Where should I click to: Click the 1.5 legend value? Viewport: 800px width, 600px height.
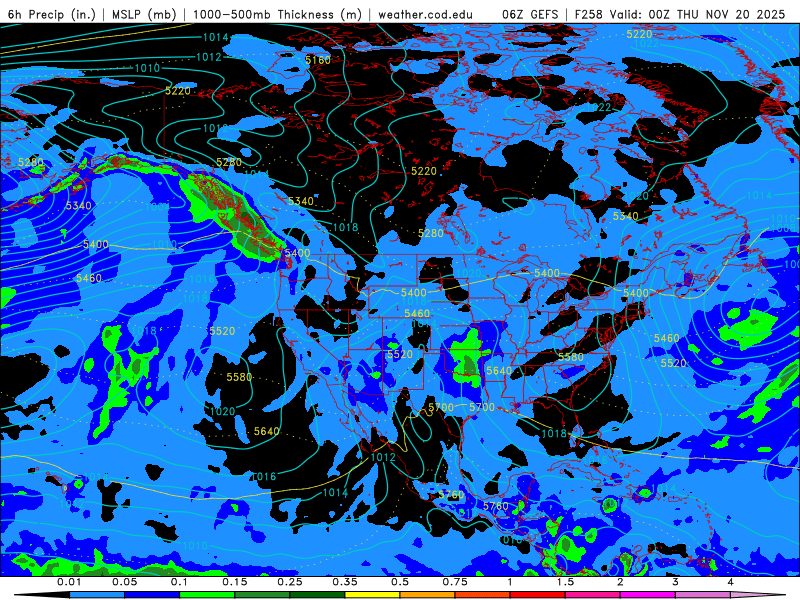point(565,582)
